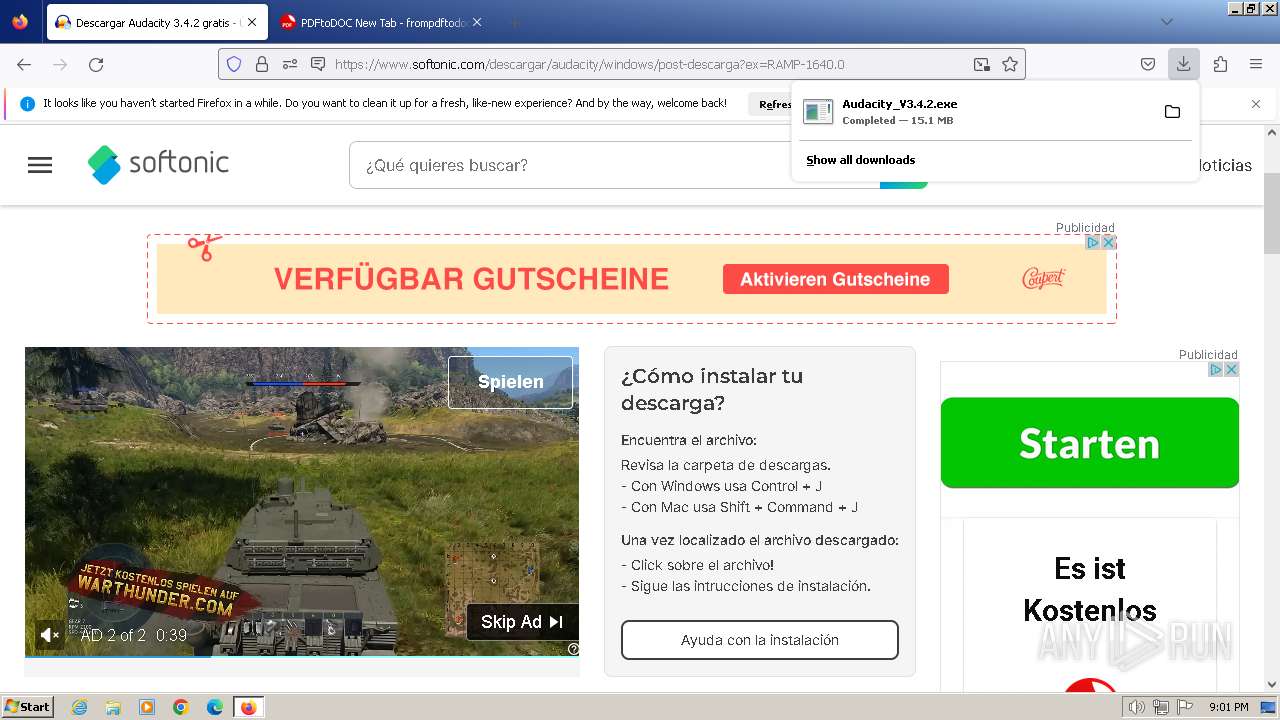Launch Edge from taskbar

point(215,707)
